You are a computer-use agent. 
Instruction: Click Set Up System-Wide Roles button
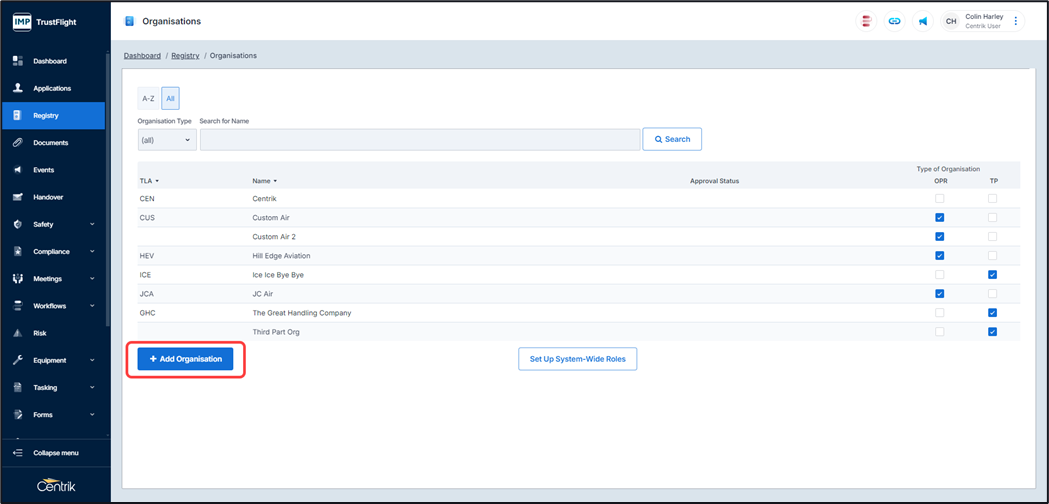577,359
